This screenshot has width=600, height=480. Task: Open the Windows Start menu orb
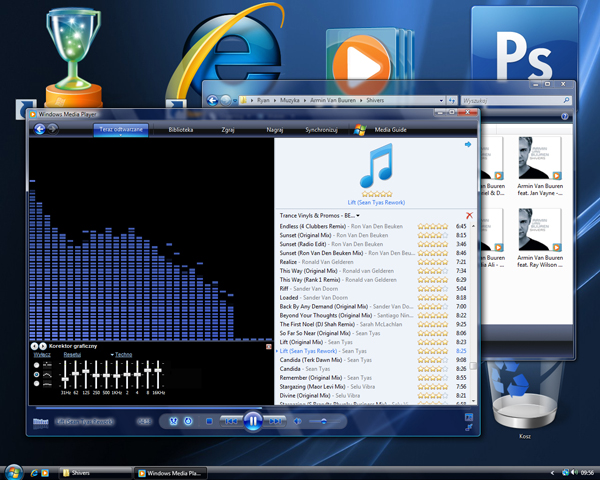point(13,472)
